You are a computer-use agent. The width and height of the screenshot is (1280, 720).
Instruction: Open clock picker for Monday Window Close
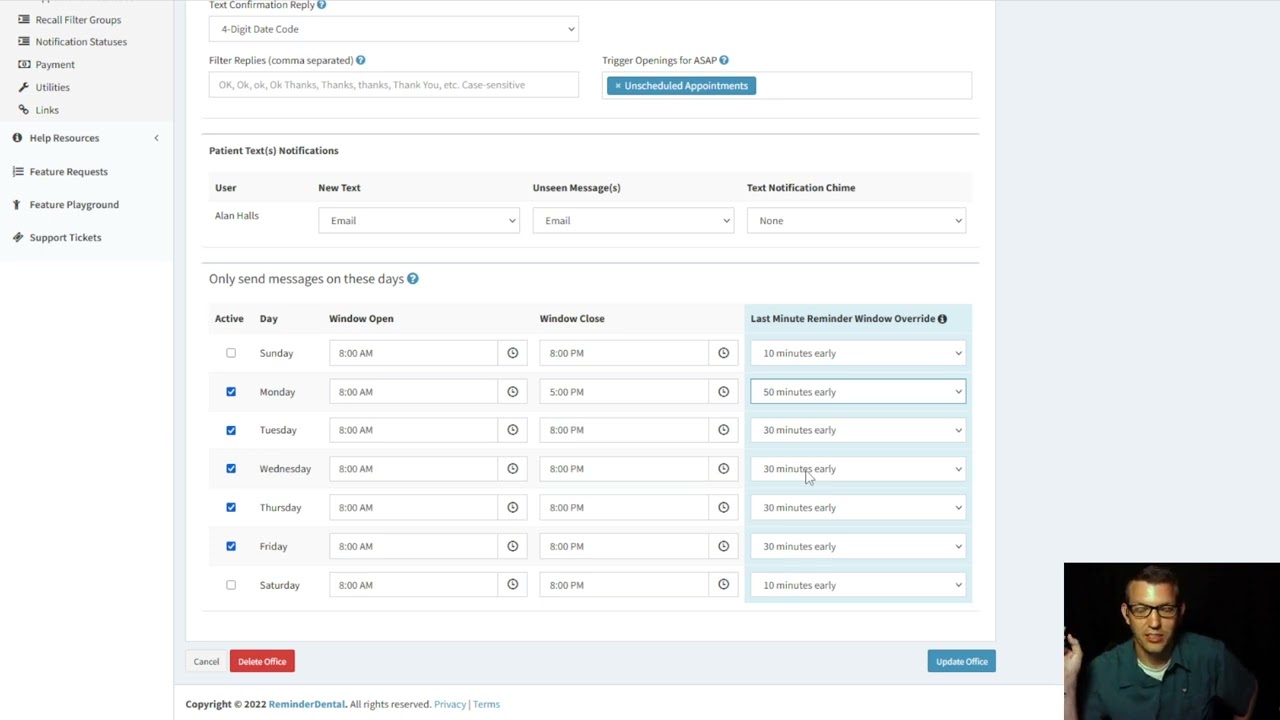(x=723, y=392)
